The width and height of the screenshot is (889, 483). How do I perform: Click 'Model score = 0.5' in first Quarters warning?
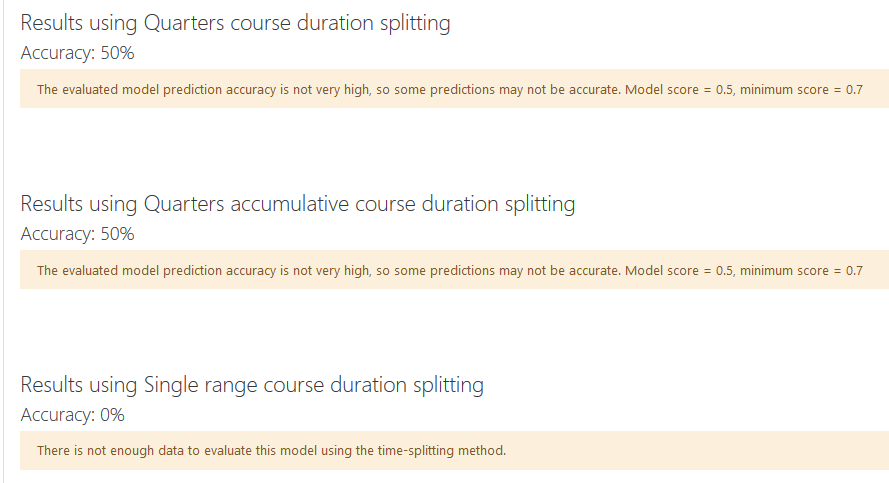point(679,90)
